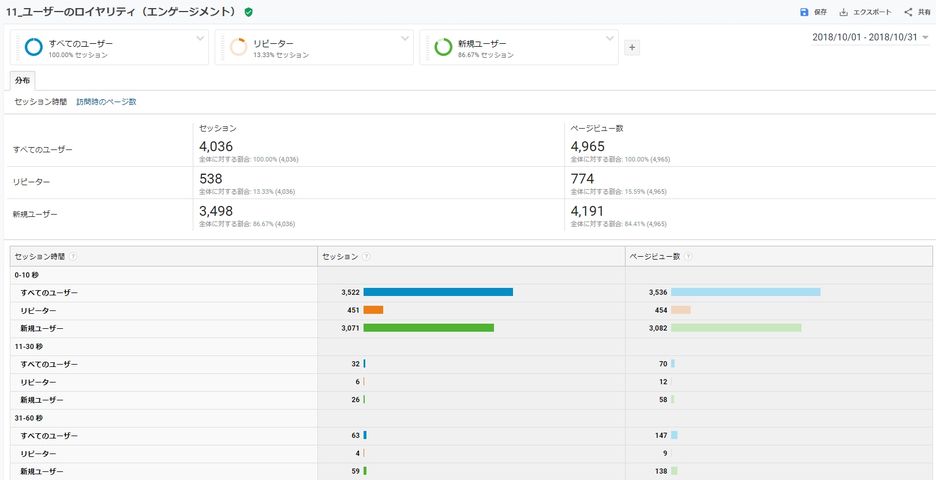Viewport: 936px width, 480px height.
Task: Click the green ring of 新規ユーザー segment
Action: point(443,47)
